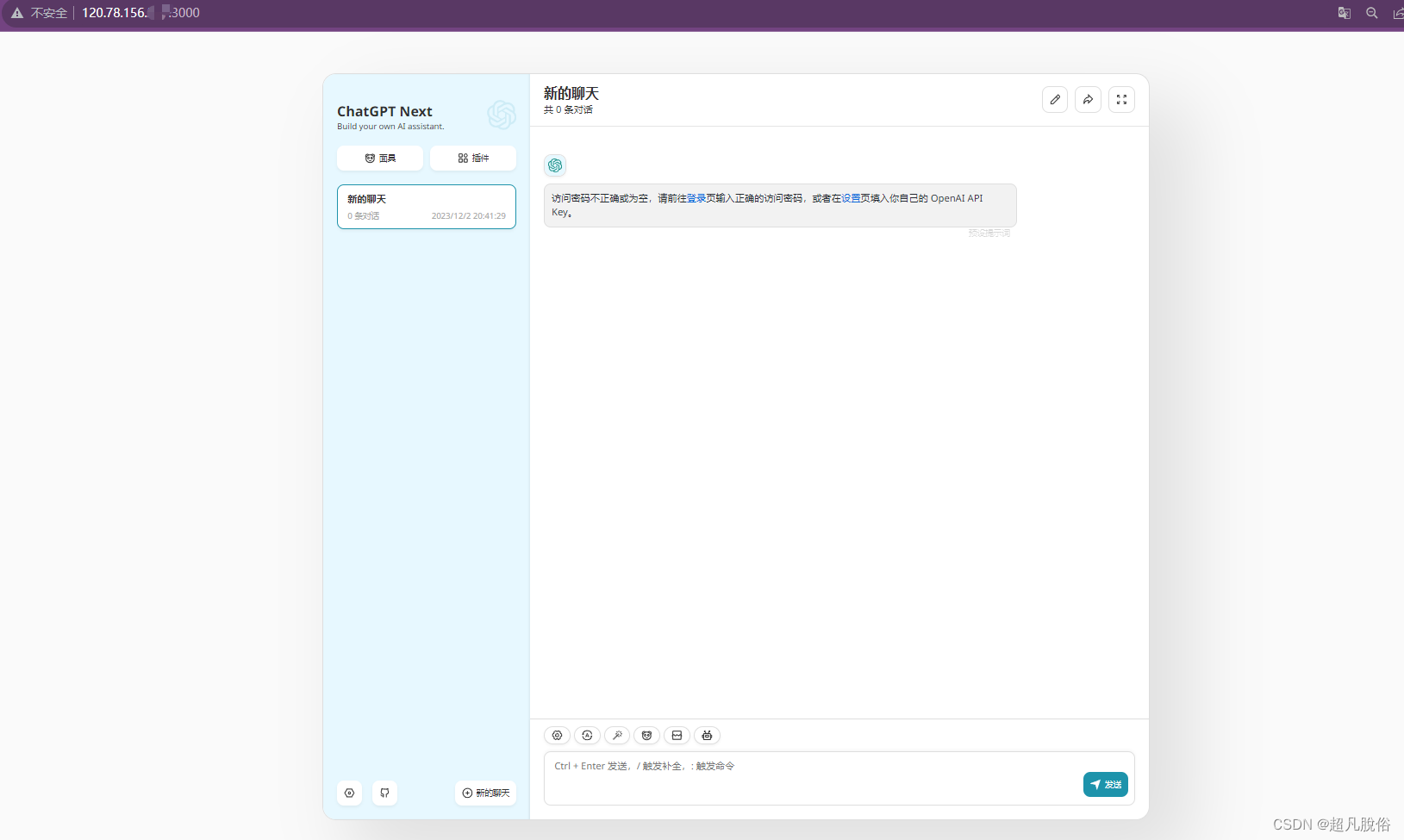1404x840 pixels.
Task: Click the 新的聊天 new chat button
Action: click(x=485, y=793)
